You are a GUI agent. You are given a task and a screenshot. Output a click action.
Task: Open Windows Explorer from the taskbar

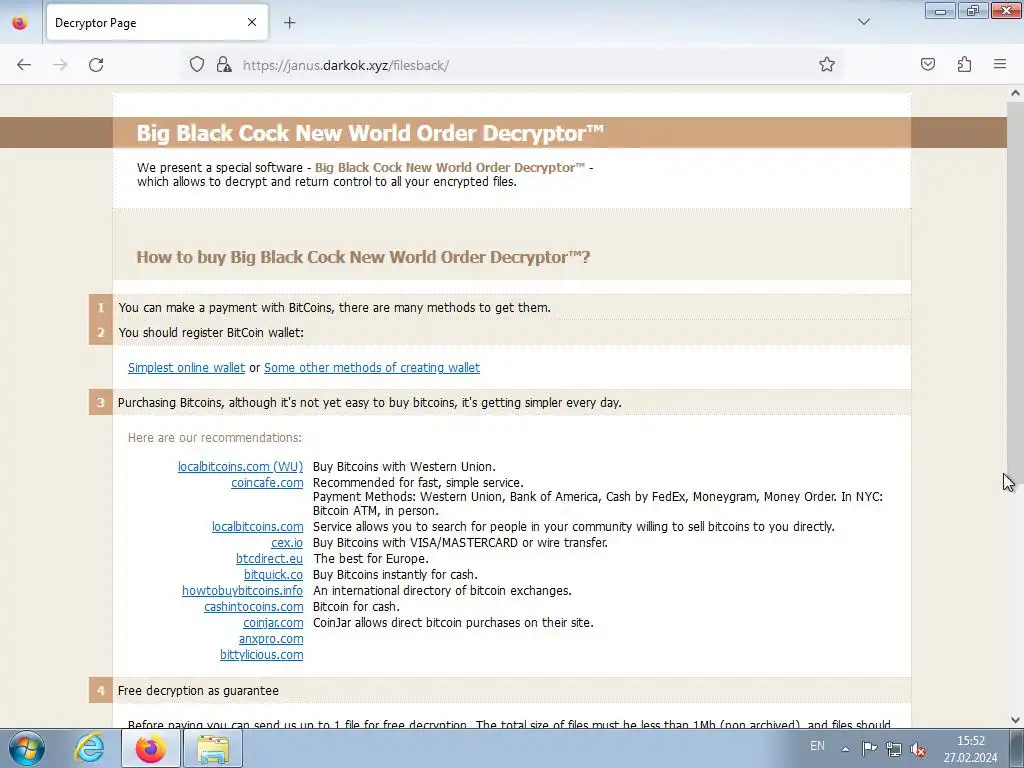click(x=214, y=748)
